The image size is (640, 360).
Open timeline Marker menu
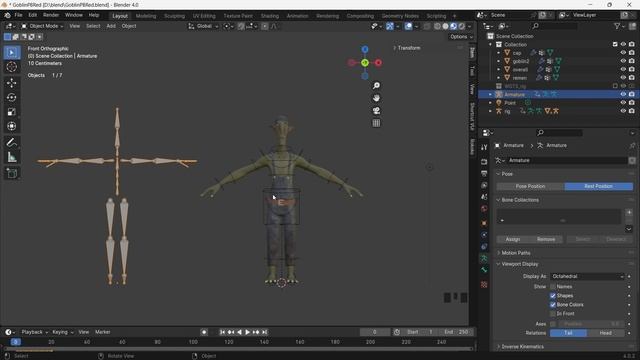102,332
